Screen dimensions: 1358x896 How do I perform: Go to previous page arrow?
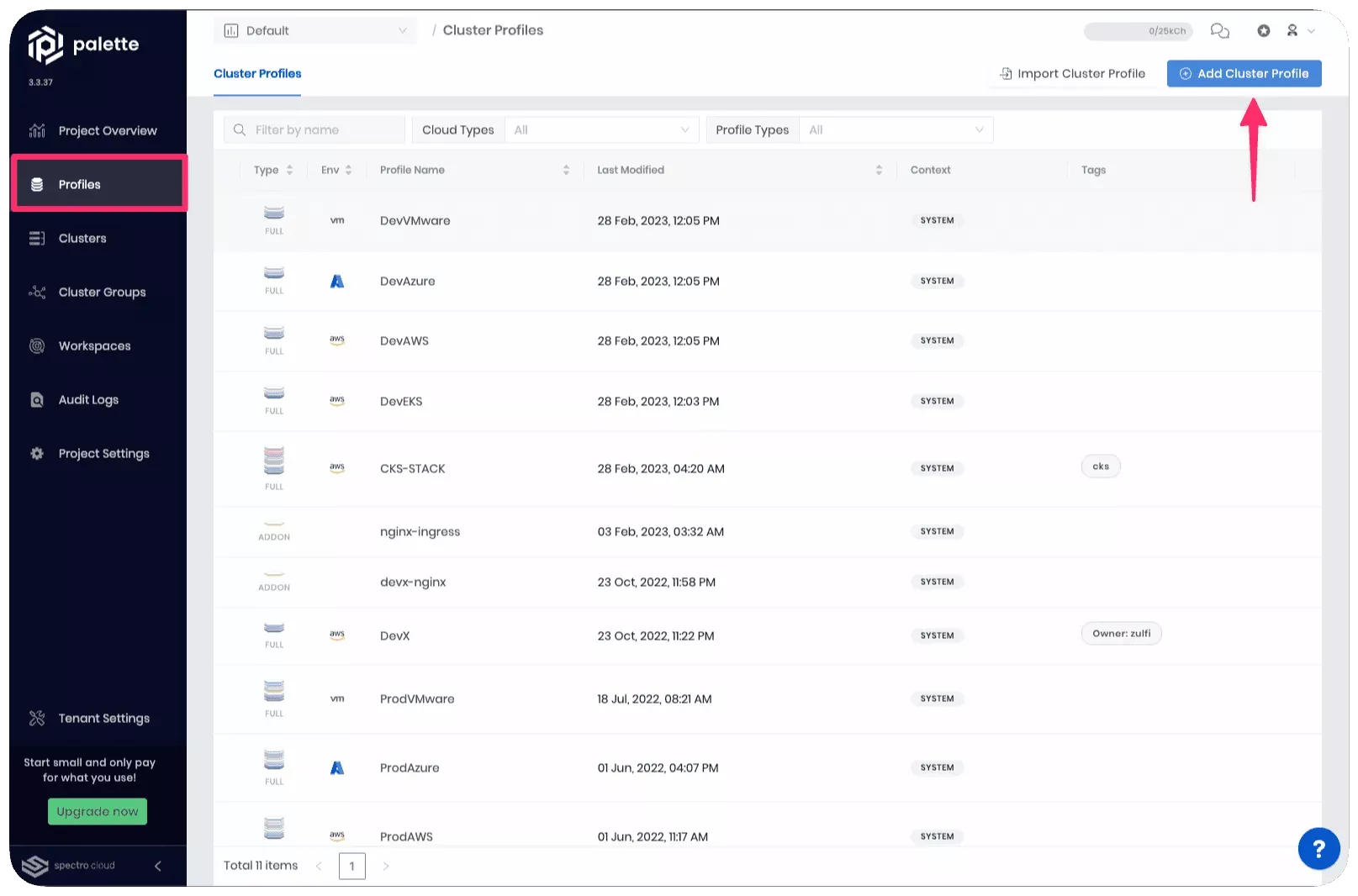[x=319, y=866]
